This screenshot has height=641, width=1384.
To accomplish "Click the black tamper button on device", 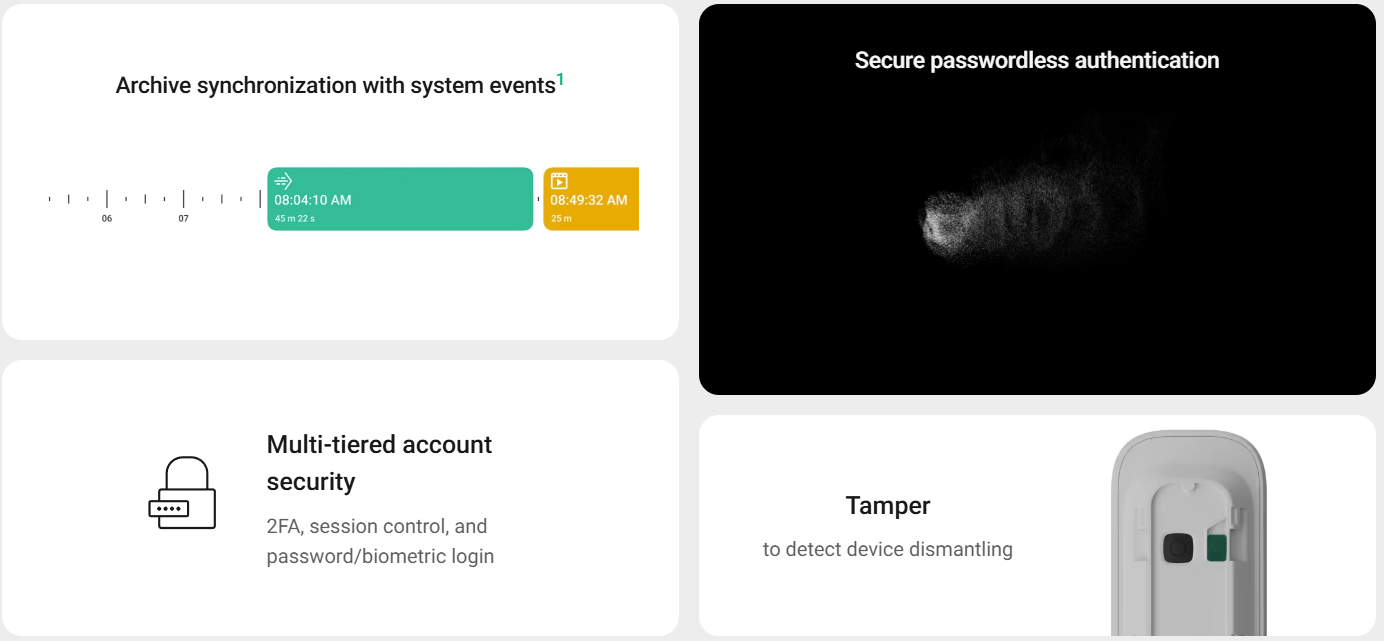I will pyautogui.click(x=1179, y=548).
